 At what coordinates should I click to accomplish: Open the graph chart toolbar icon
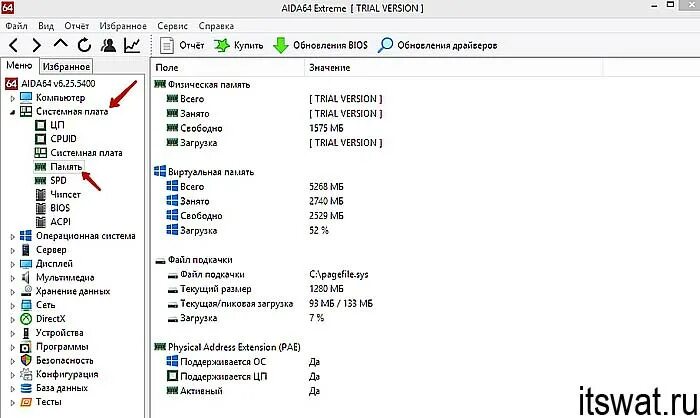point(132,45)
